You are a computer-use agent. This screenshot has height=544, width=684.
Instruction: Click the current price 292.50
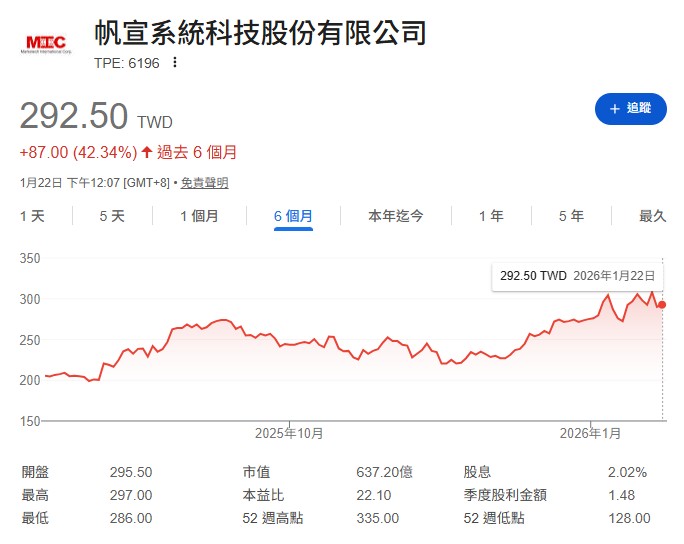74,116
